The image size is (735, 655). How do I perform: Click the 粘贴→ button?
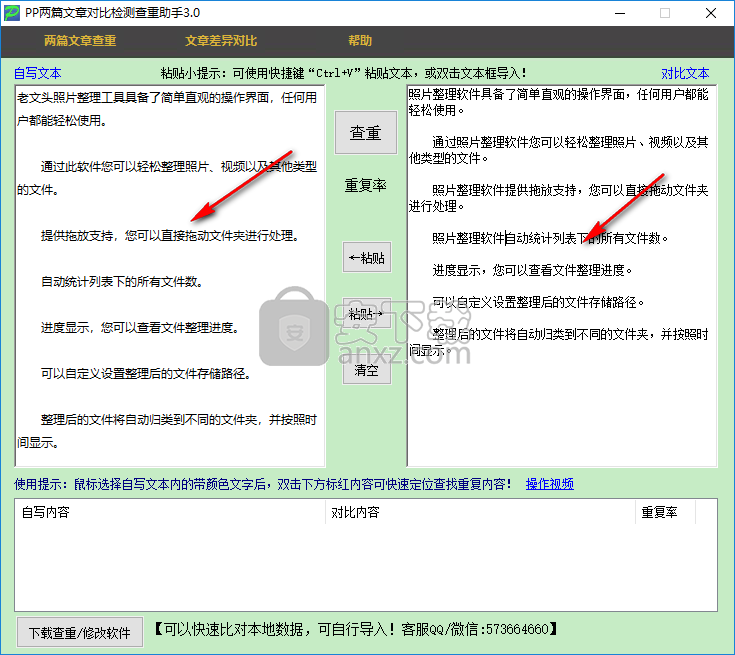[x=367, y=313]
